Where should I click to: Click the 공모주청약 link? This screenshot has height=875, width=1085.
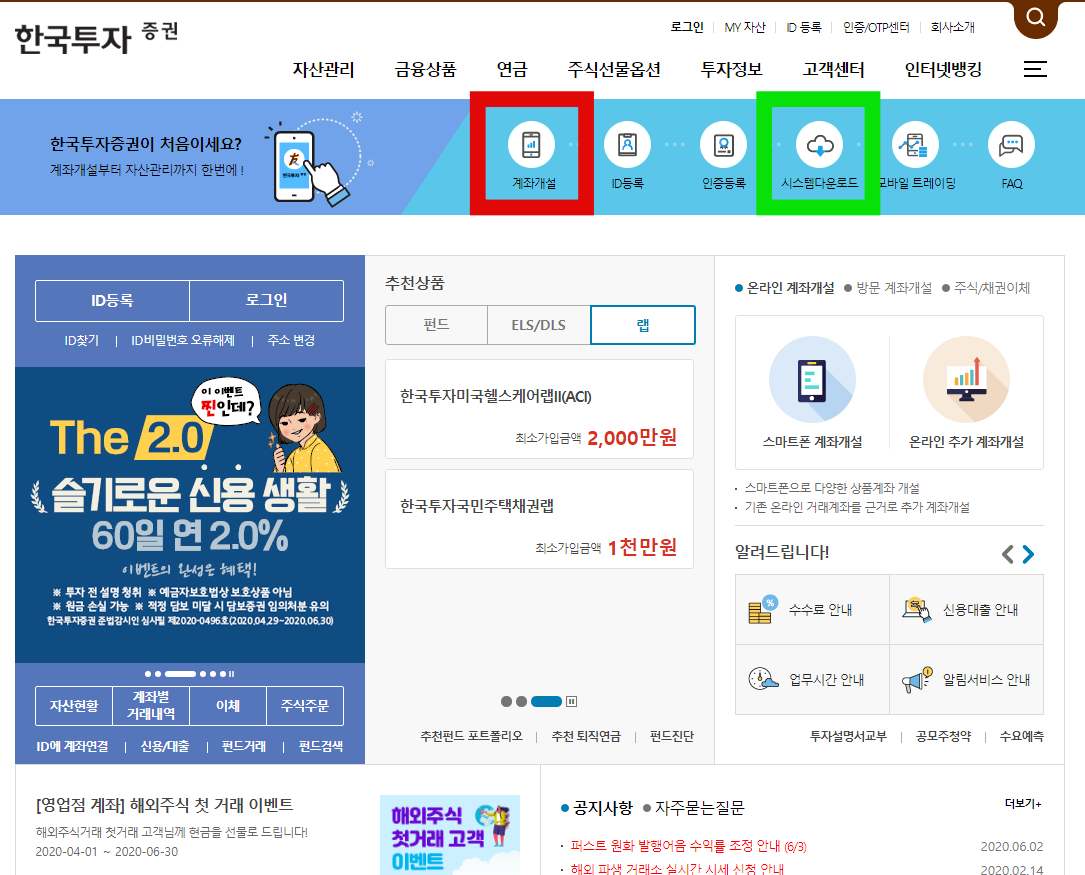click(x=943, y=736)
